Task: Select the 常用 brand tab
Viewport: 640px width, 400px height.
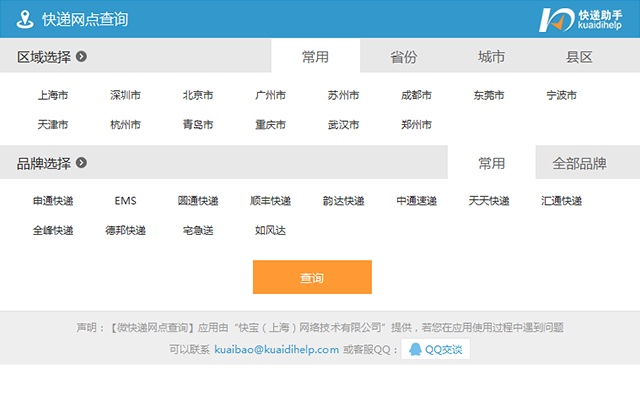Action: click(x=491, y=163)
